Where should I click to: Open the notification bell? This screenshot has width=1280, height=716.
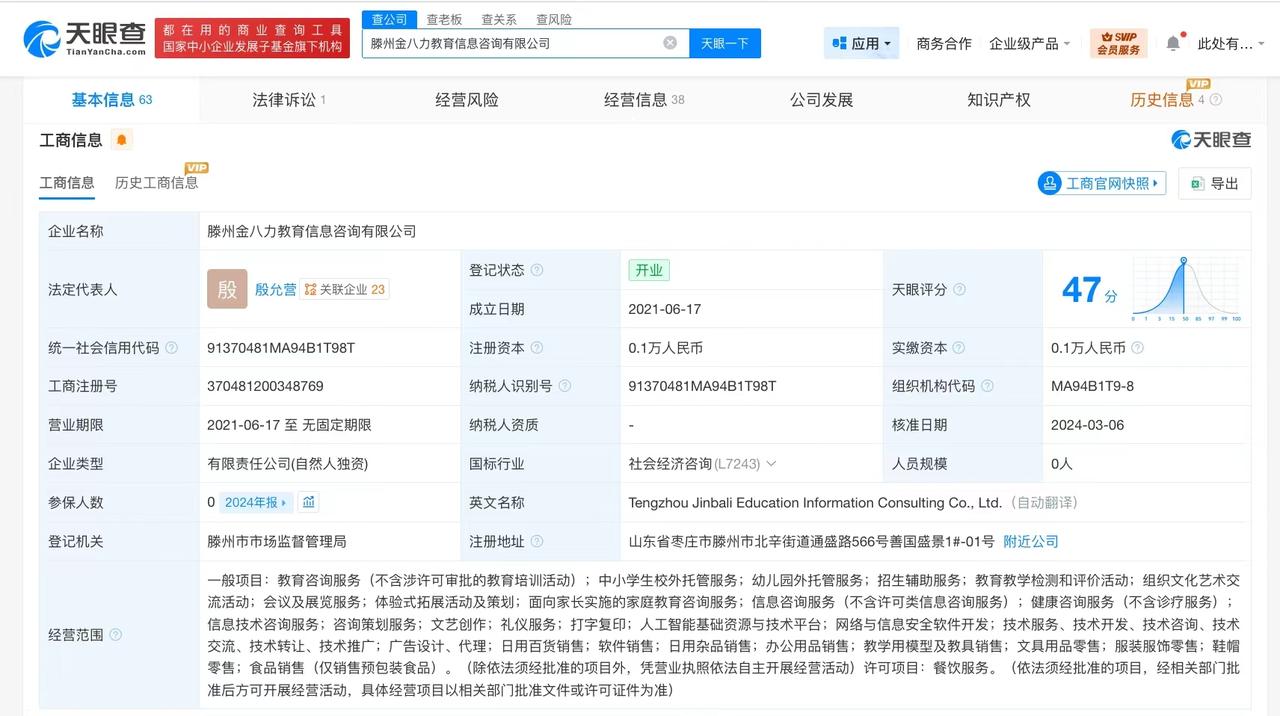1173,43
